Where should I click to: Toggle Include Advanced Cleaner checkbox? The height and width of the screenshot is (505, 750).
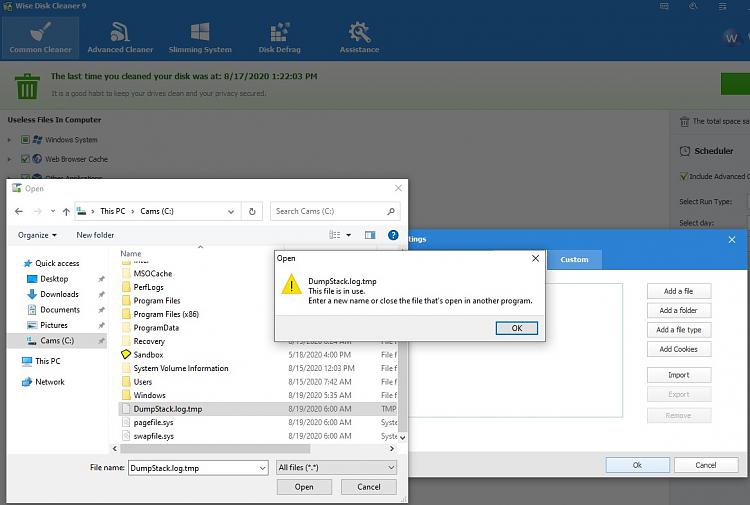point(684,176)
